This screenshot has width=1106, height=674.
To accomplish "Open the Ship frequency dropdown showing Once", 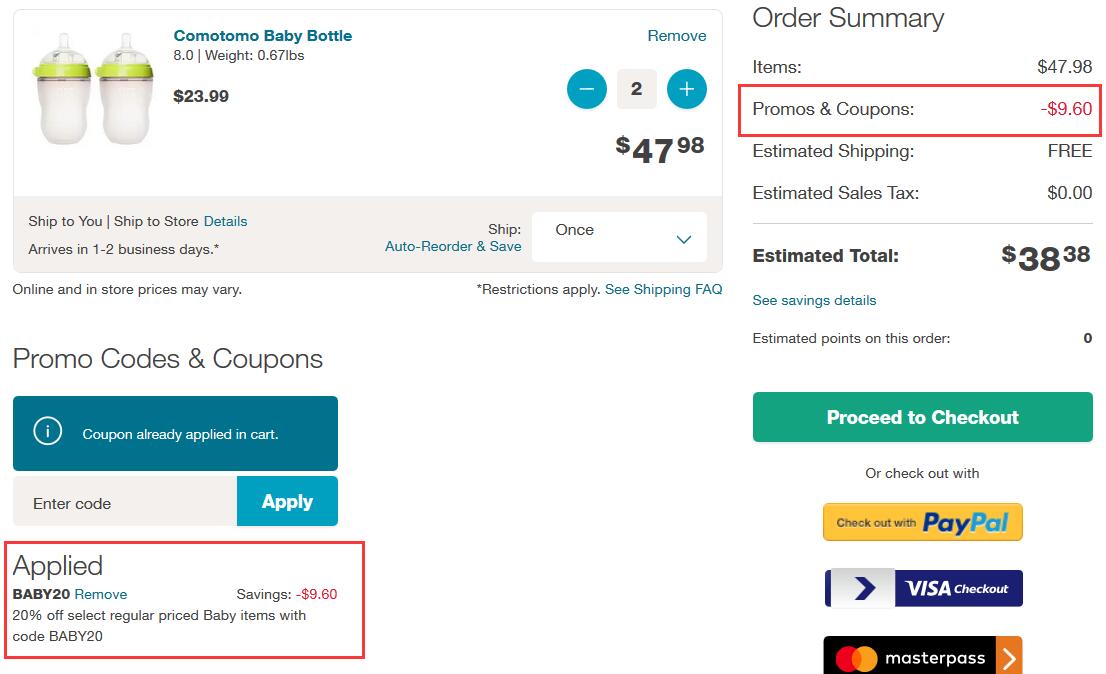I will 619,237.
